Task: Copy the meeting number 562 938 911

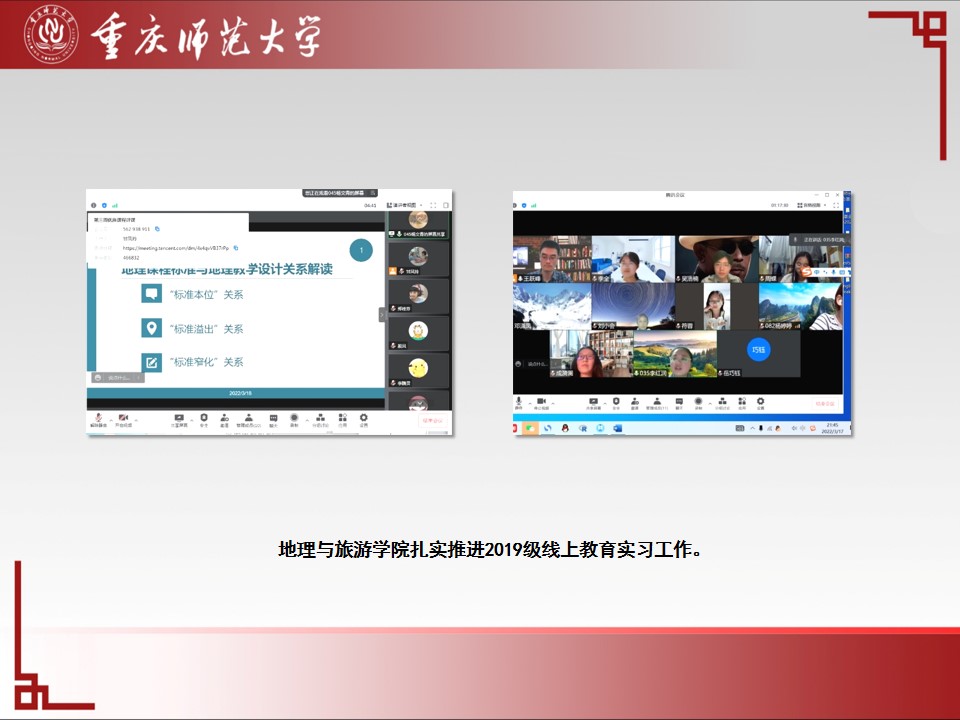Action: click(157, 229)
